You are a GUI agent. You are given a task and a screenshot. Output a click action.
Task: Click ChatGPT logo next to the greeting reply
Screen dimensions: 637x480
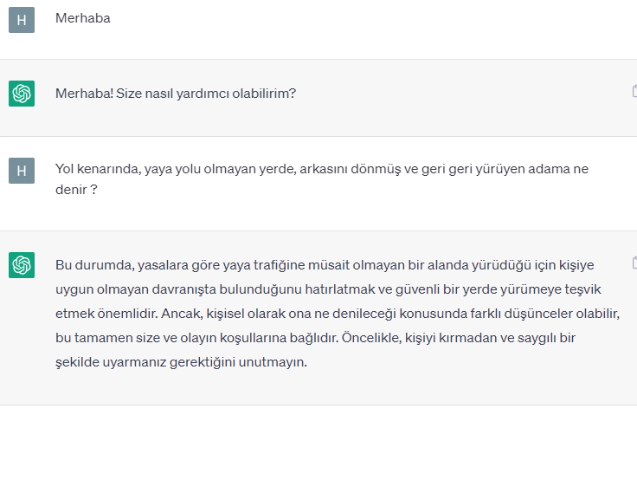pos(22,93)
